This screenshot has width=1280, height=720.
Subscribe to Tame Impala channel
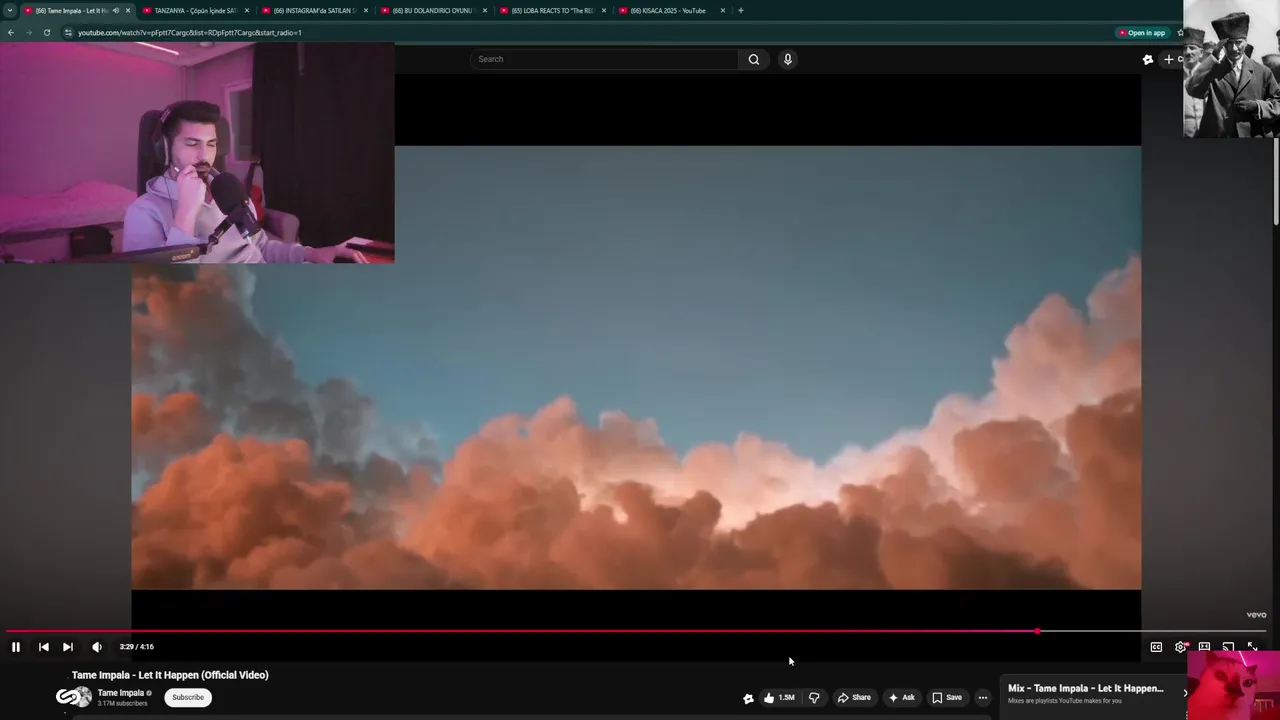click(x=188, y=697)
